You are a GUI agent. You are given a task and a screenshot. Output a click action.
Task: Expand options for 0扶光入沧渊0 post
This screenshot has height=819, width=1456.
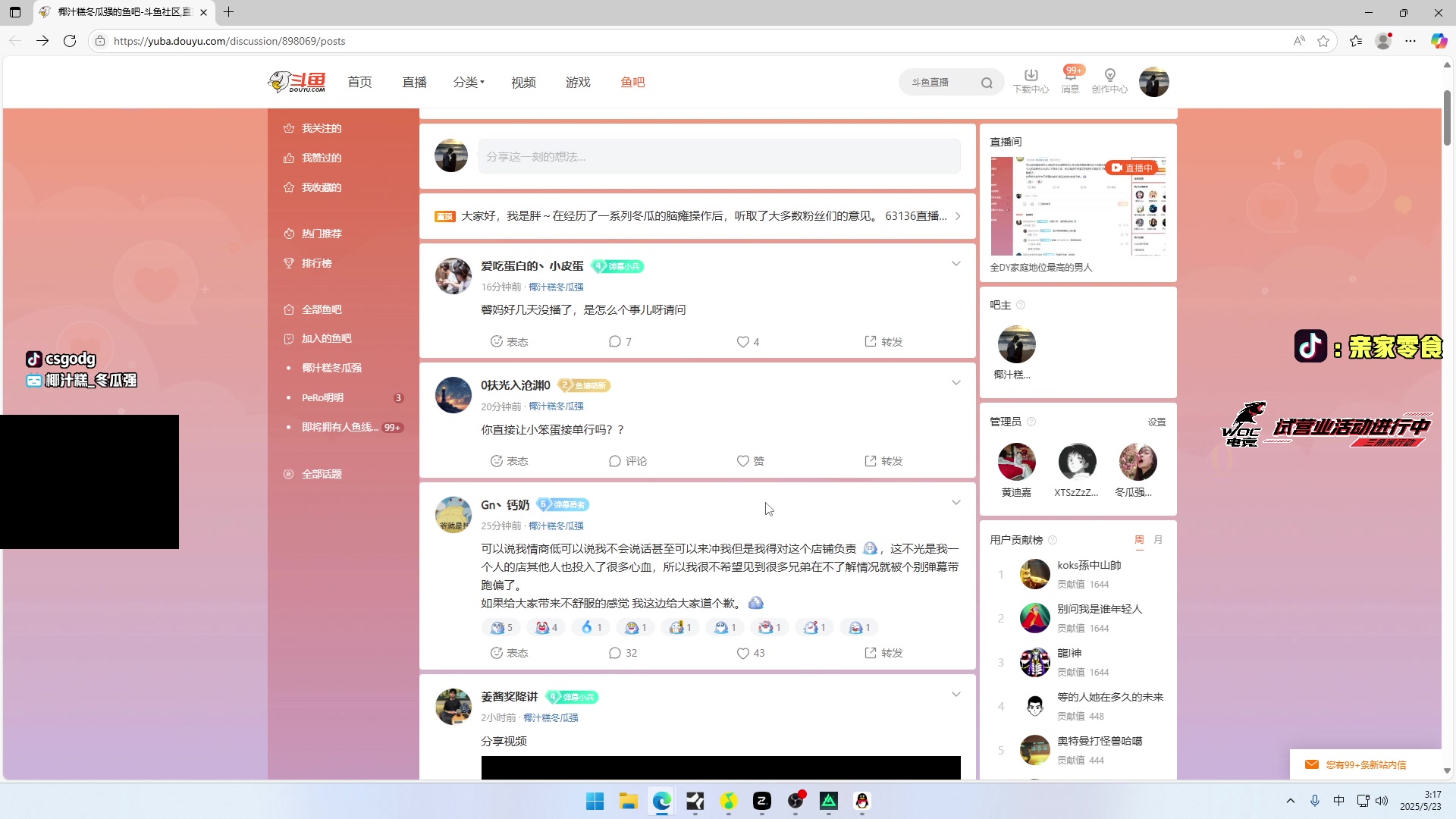[955, 383]
